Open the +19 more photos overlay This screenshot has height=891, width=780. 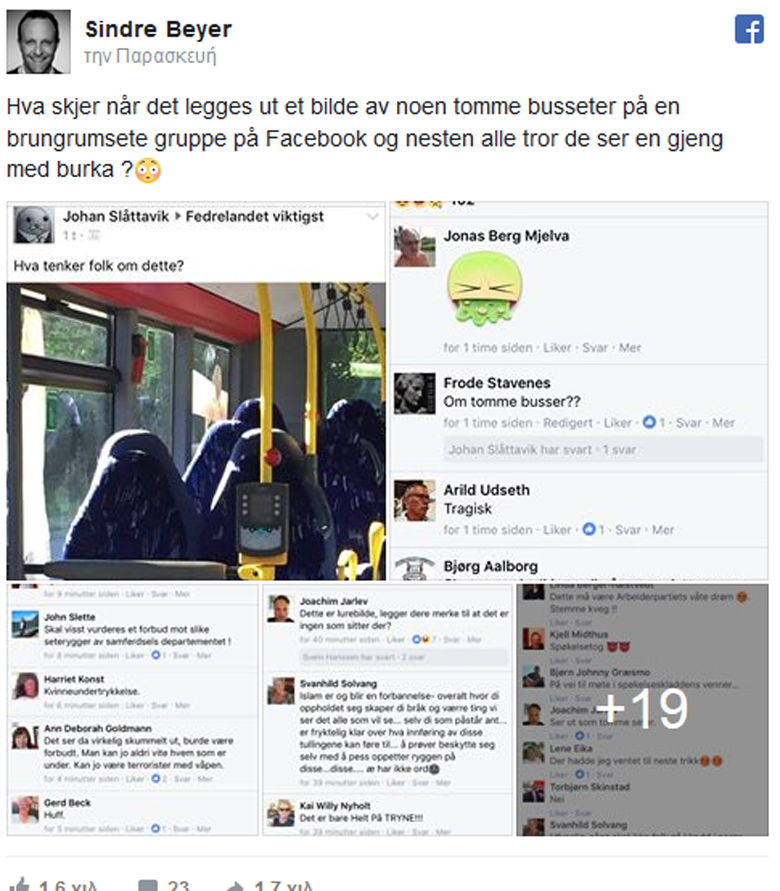pos(642,710)
